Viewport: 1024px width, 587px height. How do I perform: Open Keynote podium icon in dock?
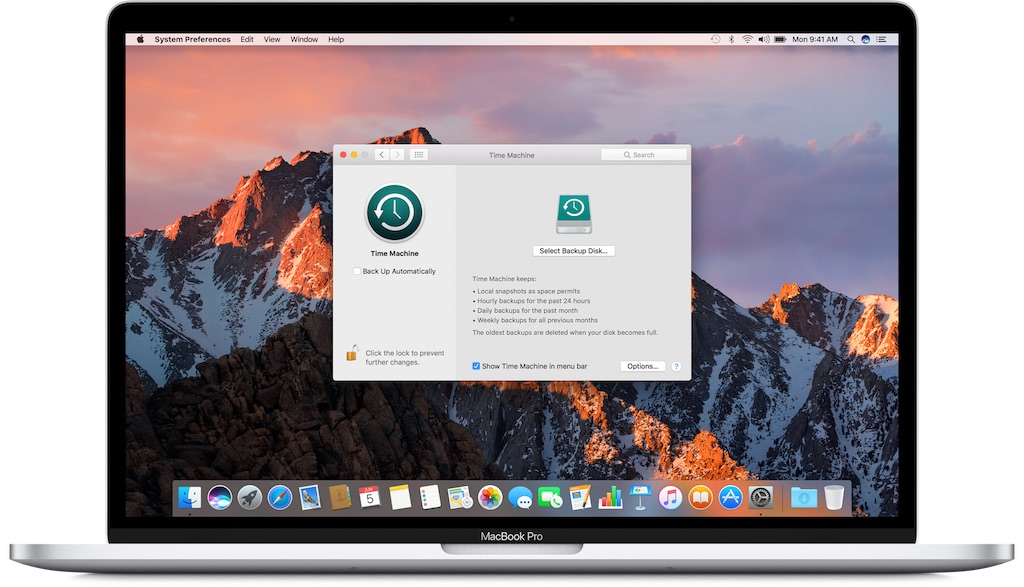[640, 498]
